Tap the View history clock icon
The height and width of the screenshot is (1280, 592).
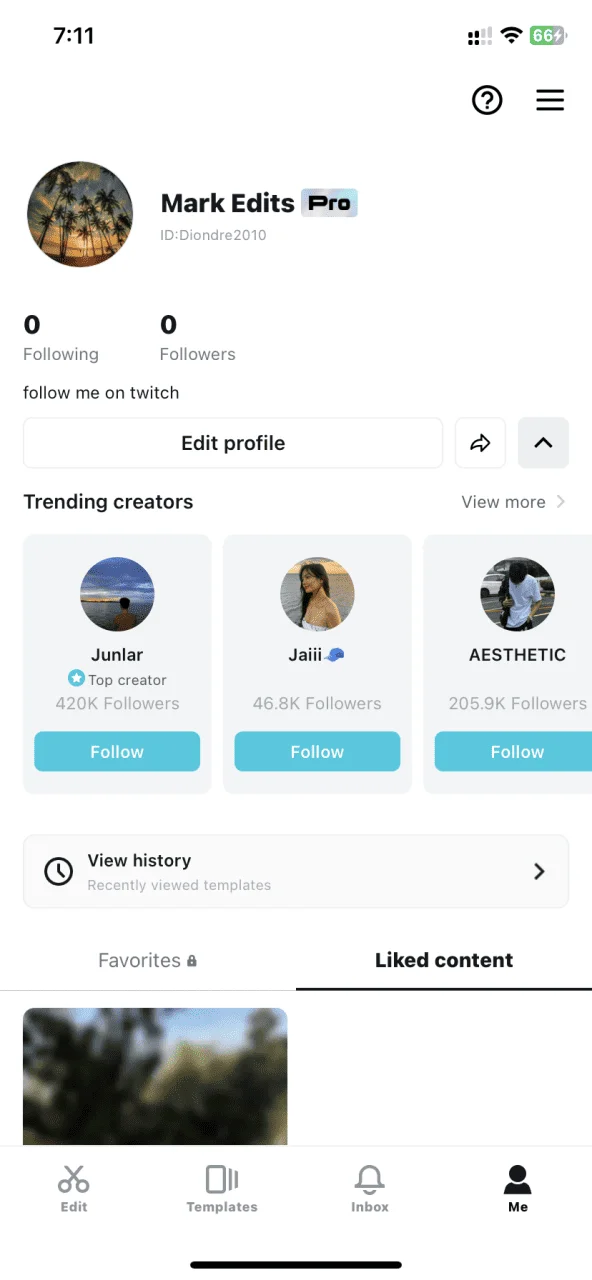tap(59, 871)
